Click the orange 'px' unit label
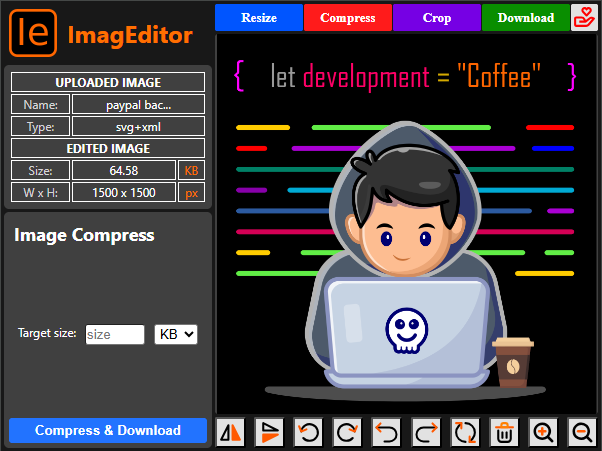Image resolution: width=602 pixels, height=451 pixels. click(x=192, y=192)
